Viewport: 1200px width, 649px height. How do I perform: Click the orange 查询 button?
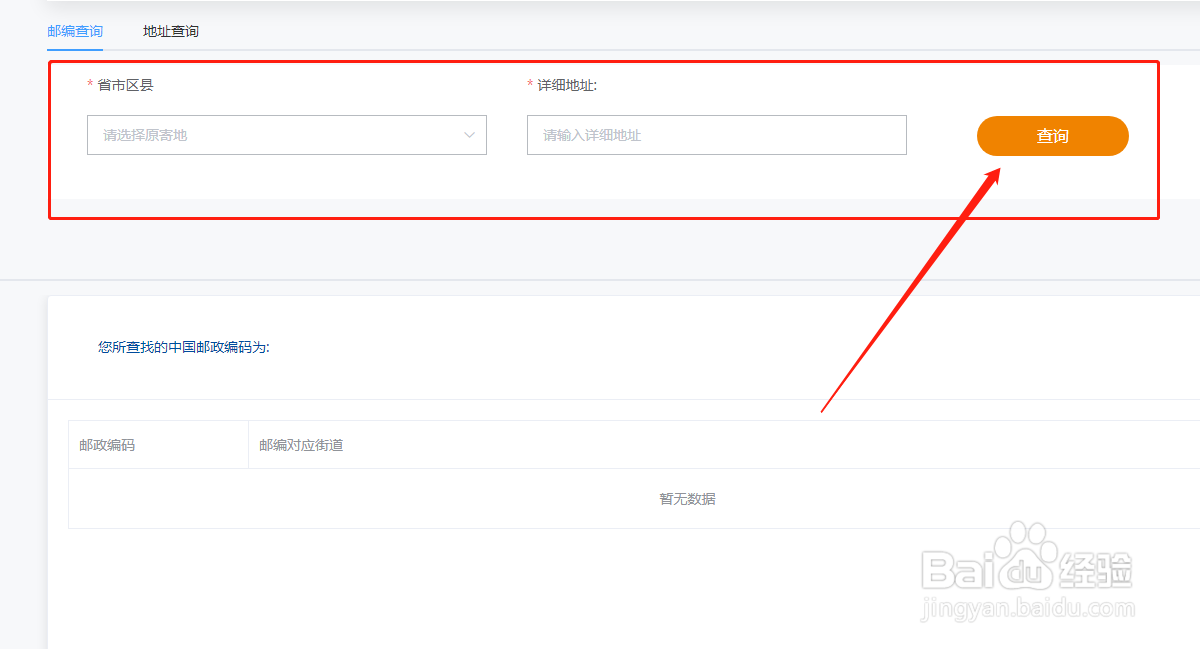pos(1053,136)
